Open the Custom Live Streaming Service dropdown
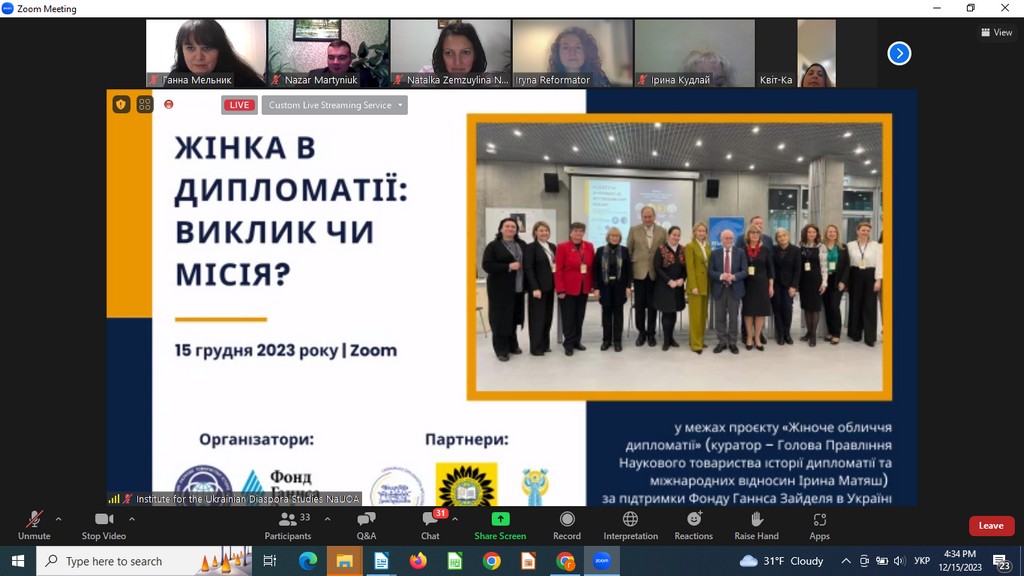This screenshot has height=576, width=1024. (x=335, y=105)
